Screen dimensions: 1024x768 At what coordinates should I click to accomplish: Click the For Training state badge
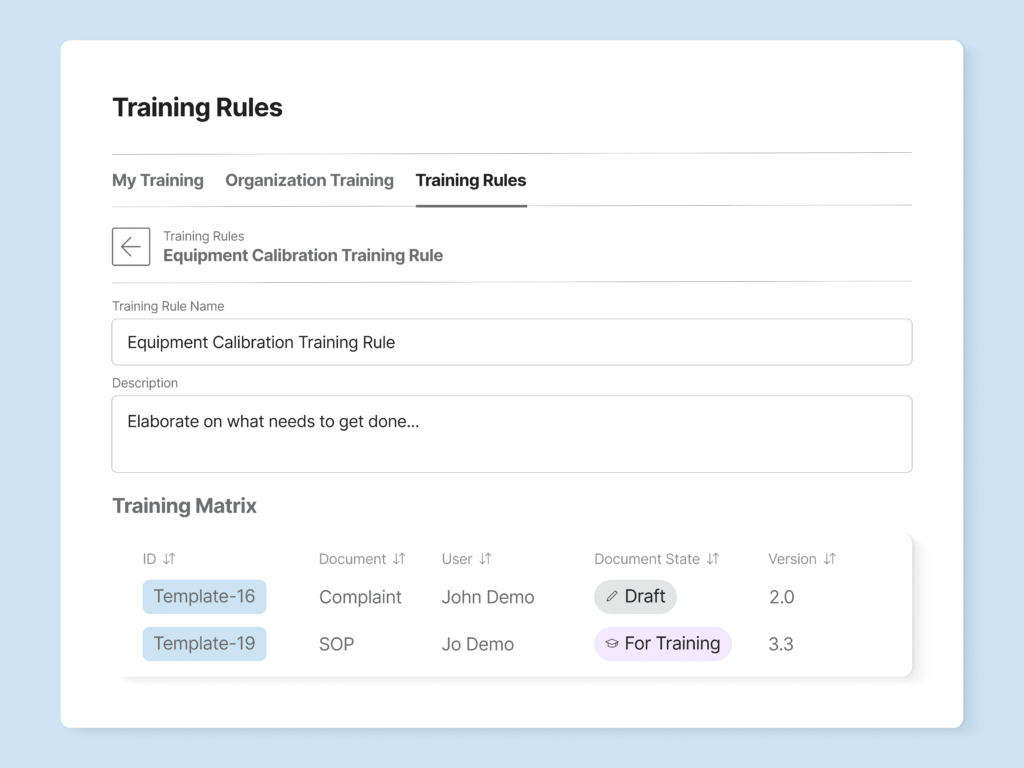click(x=663, y=644)
